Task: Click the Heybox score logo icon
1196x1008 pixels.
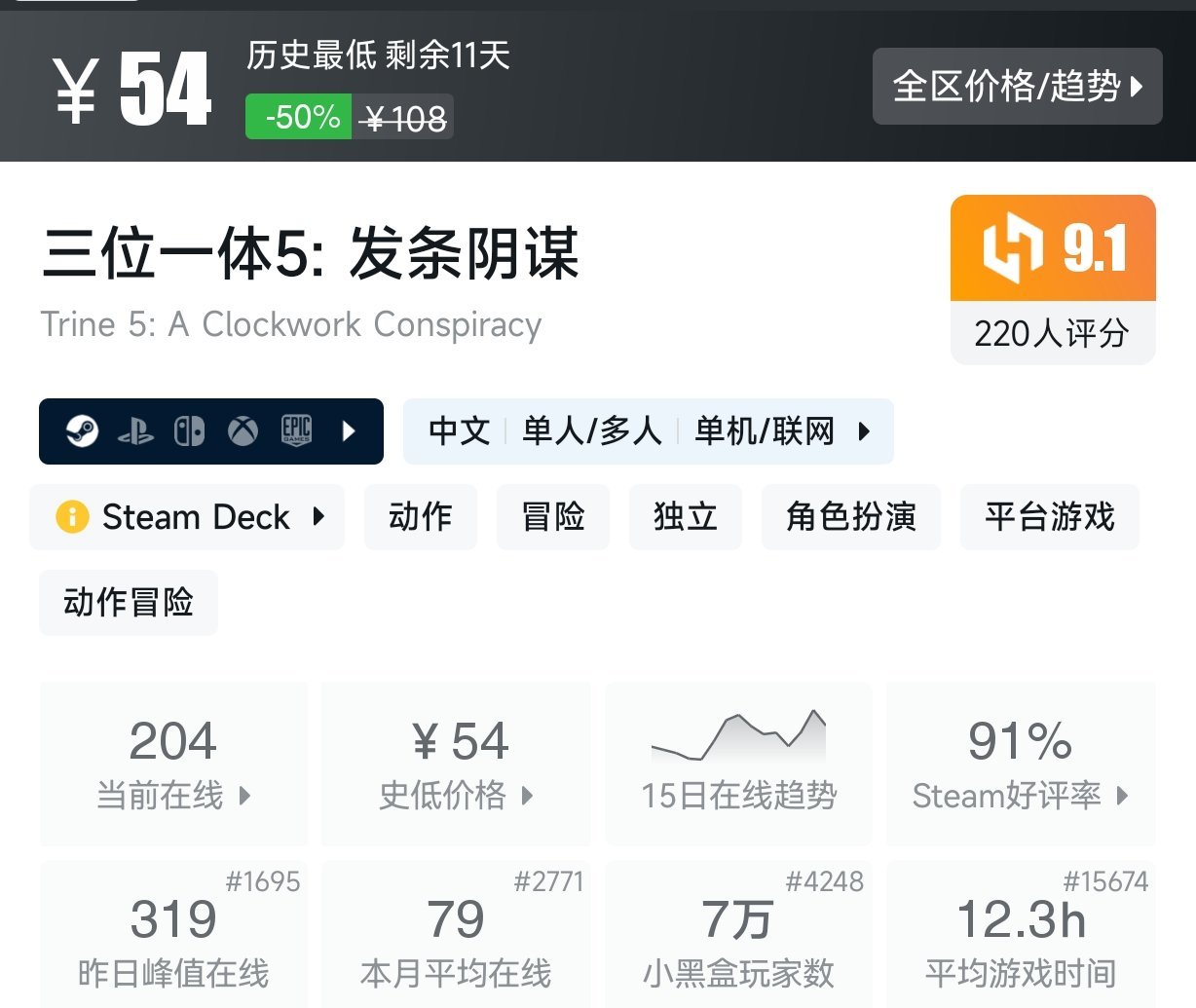Action: pyautogui.click(x=1012, y=248)
